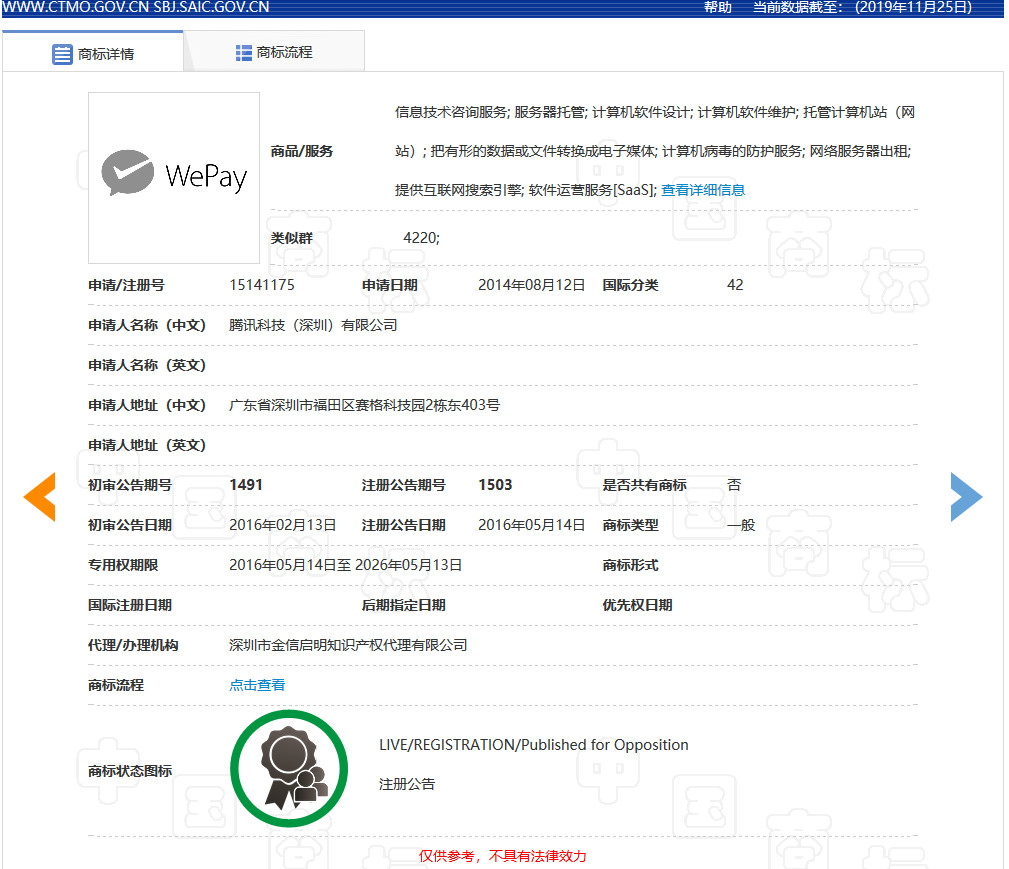1009x869 pixels.
Task: Select registration announcement date 2016年05月14日
Action: [x=532, y=525]
